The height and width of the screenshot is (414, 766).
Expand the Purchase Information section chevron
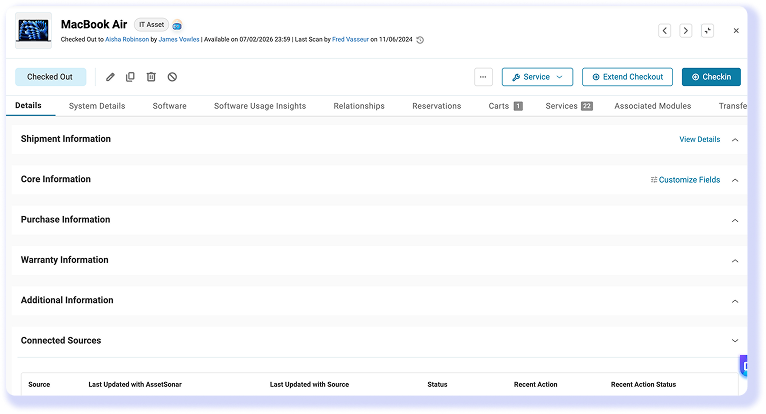(x=735, y=220)
